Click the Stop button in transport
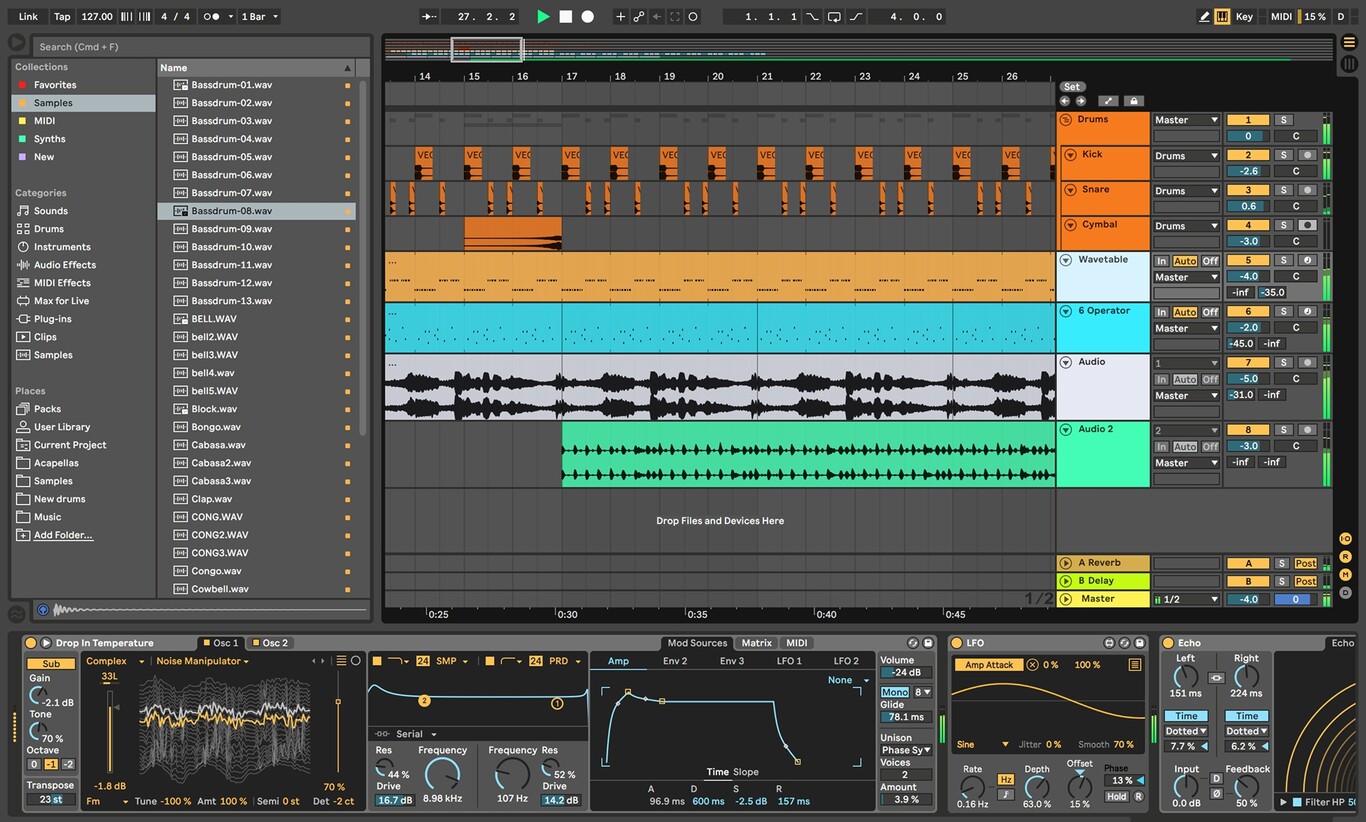This screenshot has height=822, width=1366. pos(565,17)
